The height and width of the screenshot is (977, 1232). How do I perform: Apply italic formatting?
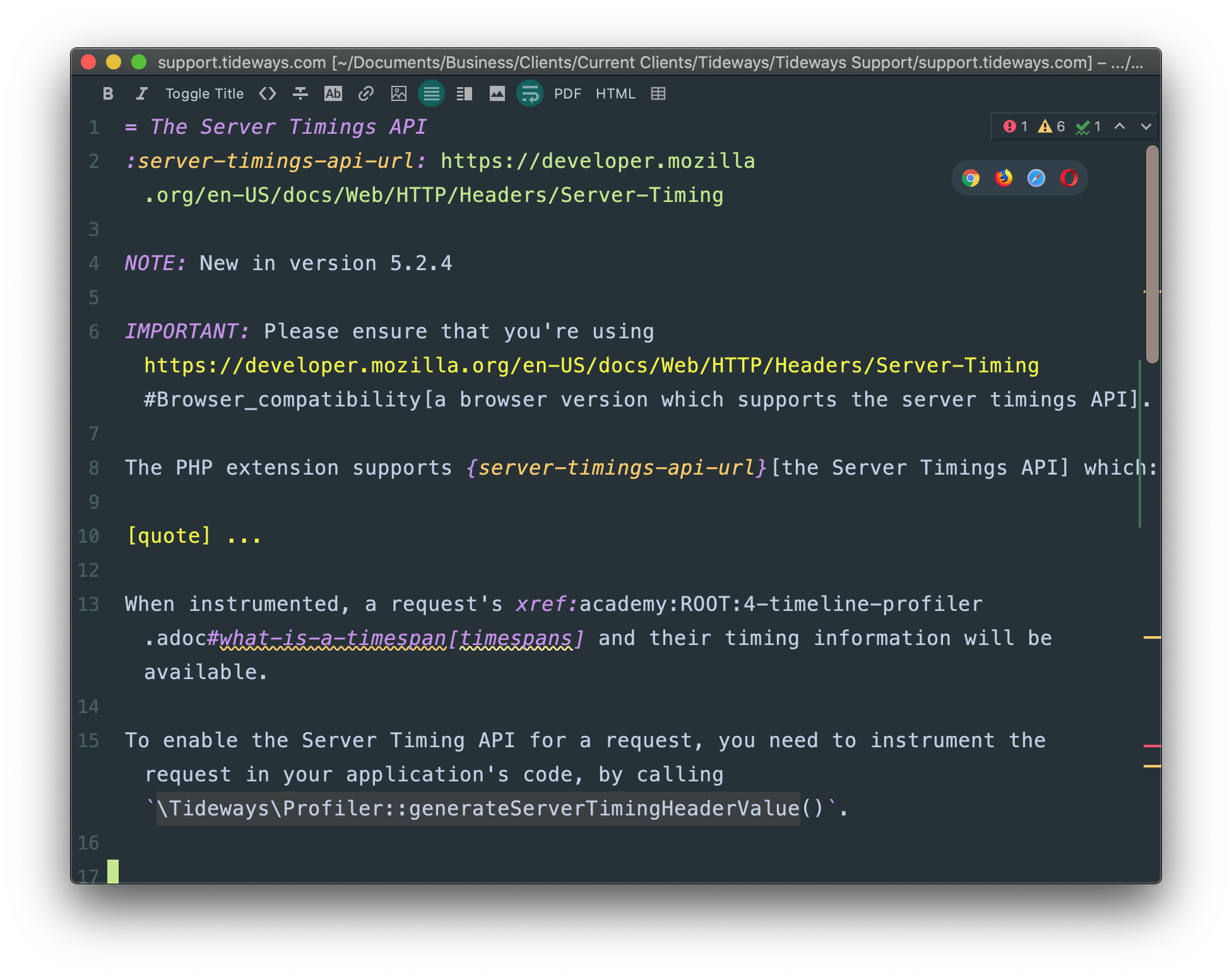click(141, 93)
